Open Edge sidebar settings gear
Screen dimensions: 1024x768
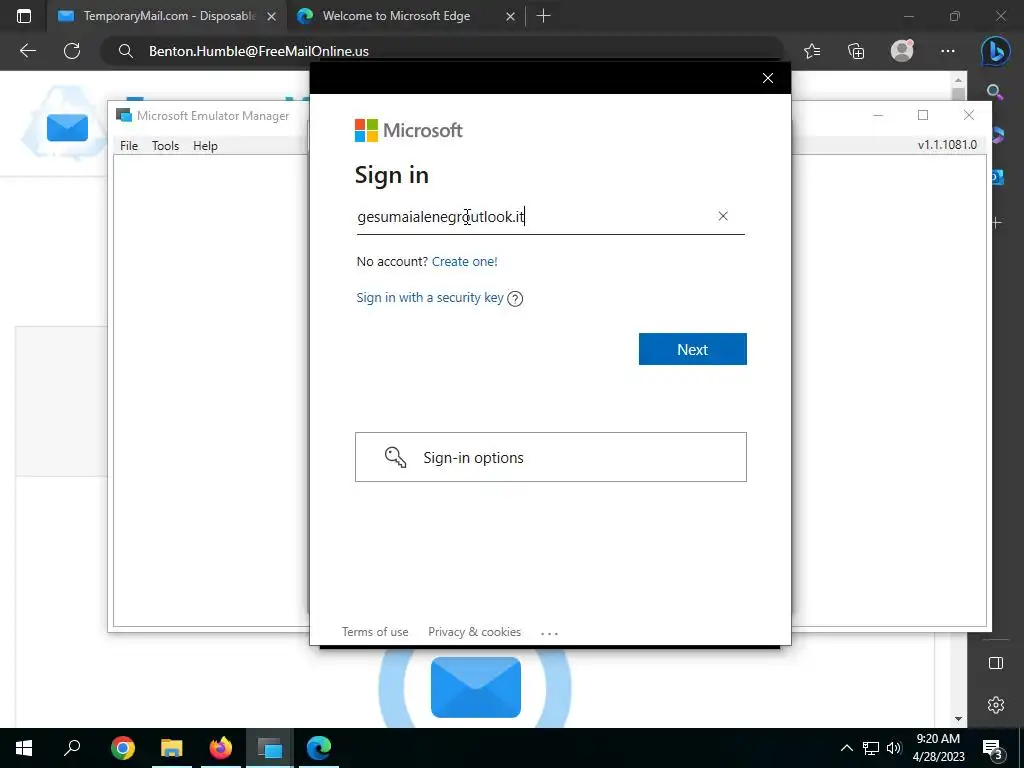tap(996, 705)
